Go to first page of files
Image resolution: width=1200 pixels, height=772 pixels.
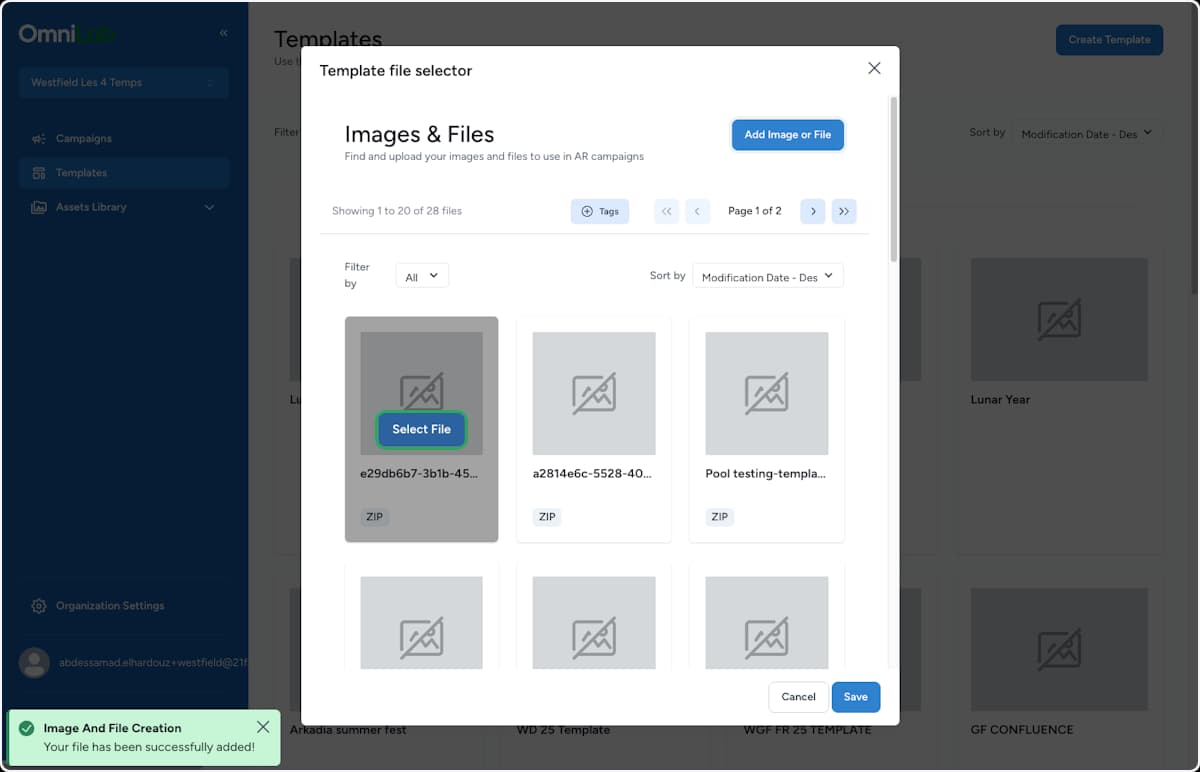point(667,211)
